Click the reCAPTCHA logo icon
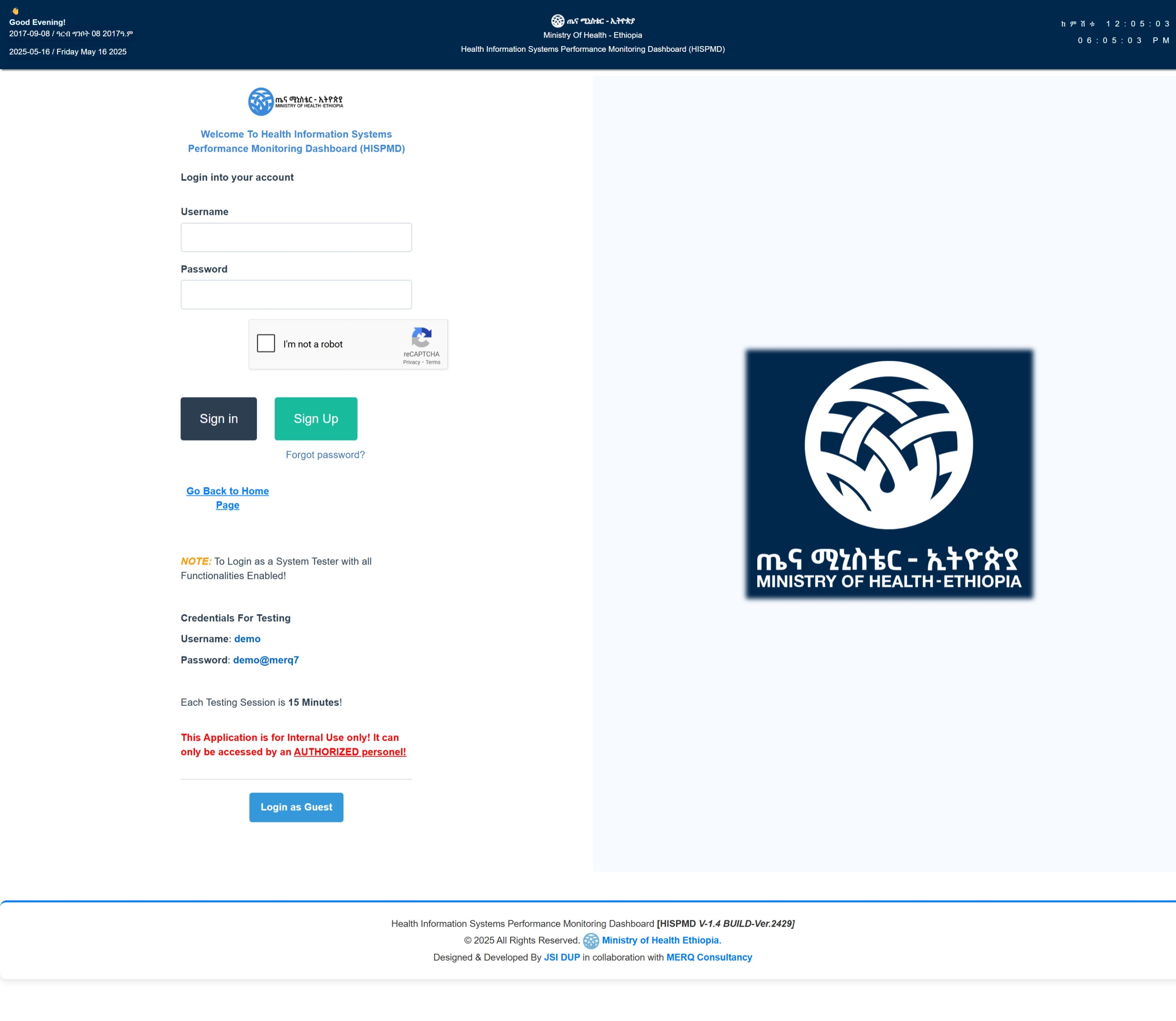1176x1021 pixels. [x=422, y=337]
